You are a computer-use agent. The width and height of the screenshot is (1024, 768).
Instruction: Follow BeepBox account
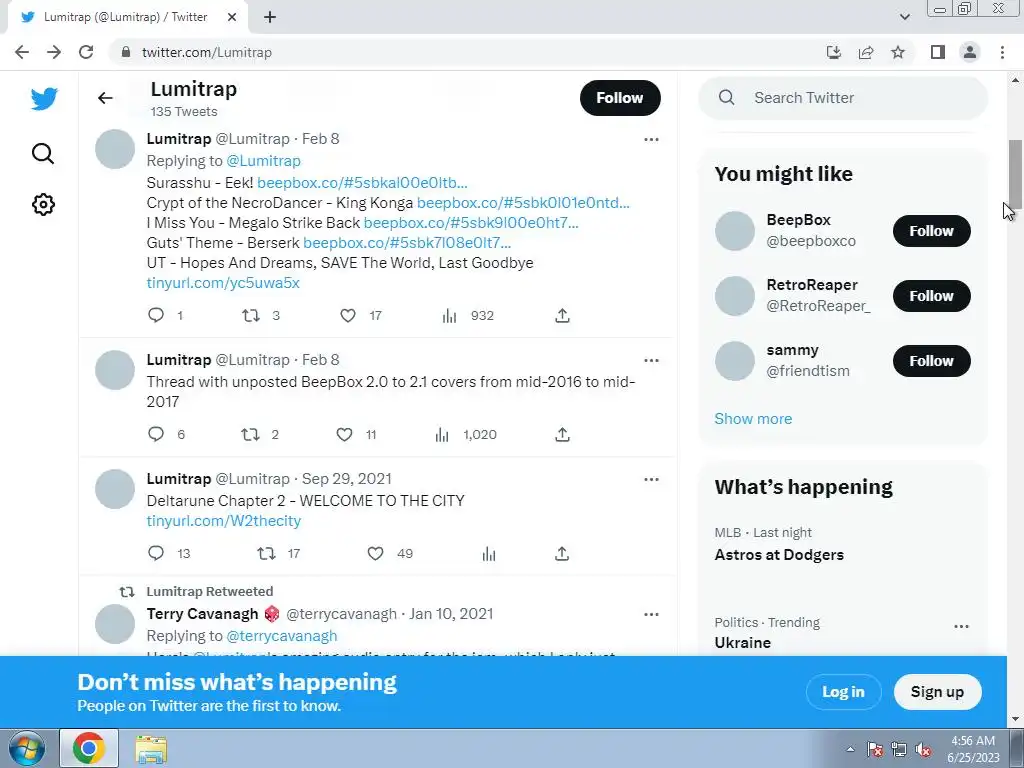[931, 231]
